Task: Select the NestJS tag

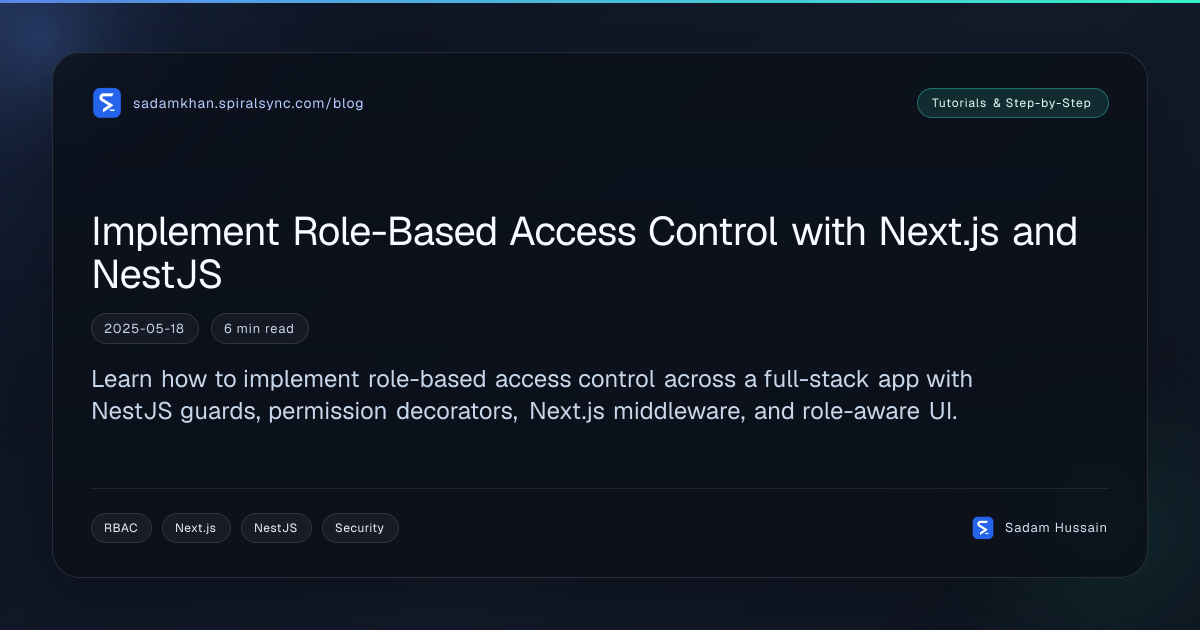Action: click(x=276, y=528)
